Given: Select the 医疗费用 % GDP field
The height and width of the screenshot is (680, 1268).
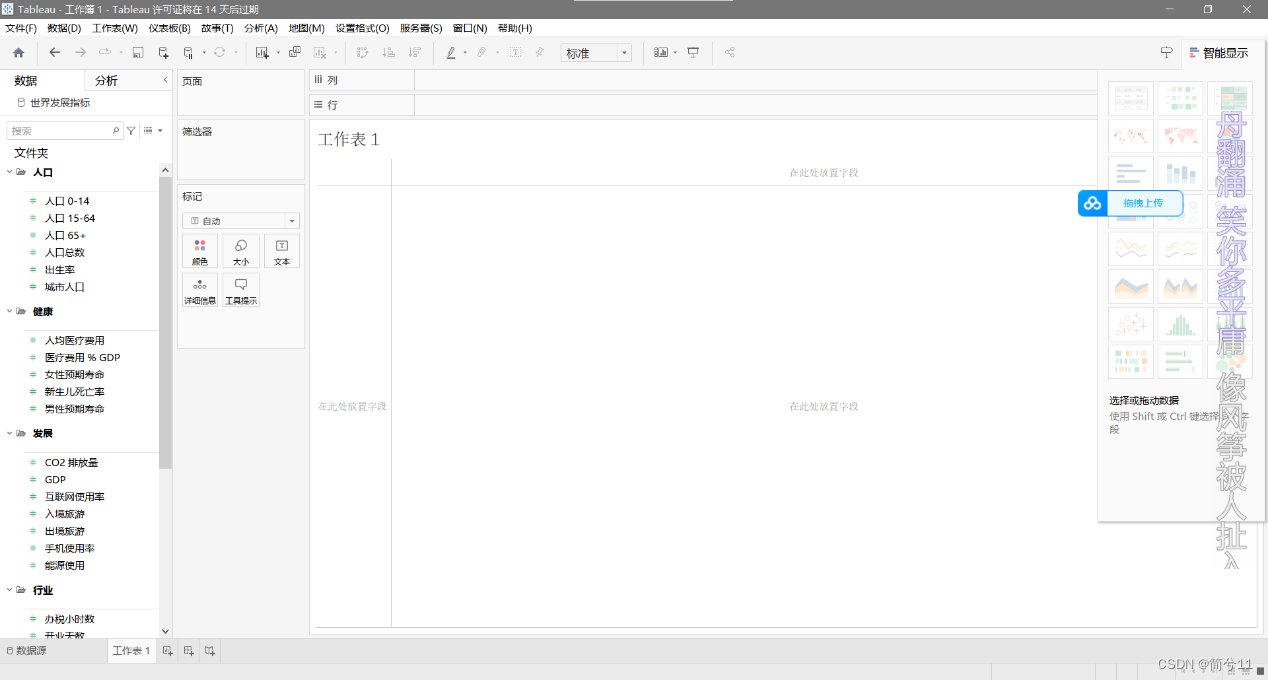Looking at the screenshot, I should point(82,357).
